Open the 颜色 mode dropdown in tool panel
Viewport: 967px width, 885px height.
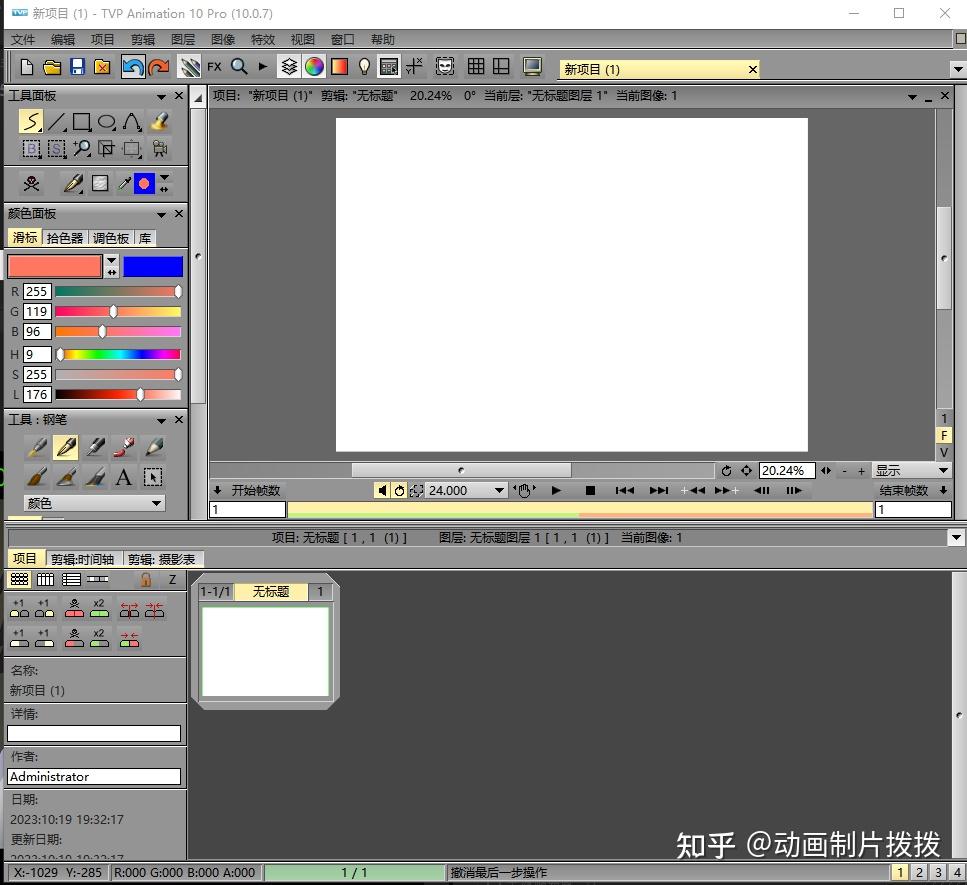click(94, 503)
